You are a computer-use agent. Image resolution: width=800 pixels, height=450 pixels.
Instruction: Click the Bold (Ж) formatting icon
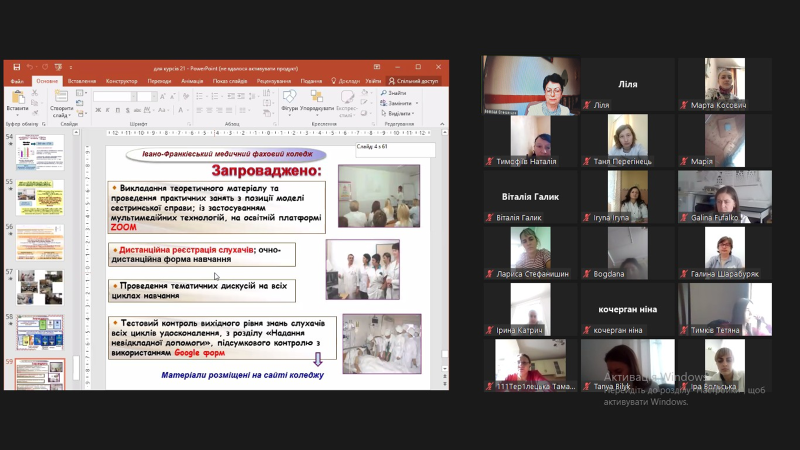(97, 108)
